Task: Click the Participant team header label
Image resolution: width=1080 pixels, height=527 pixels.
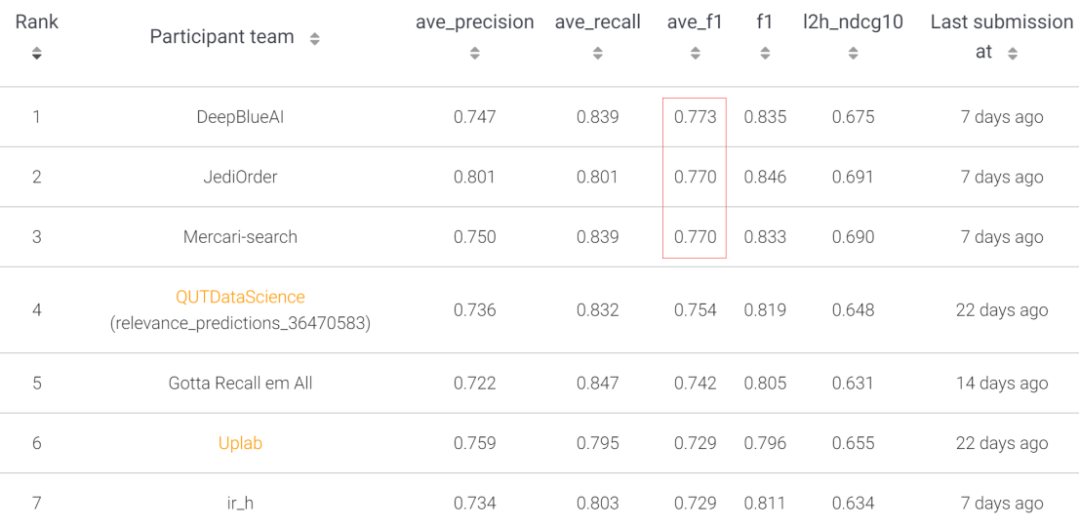Action: (222, 37)
